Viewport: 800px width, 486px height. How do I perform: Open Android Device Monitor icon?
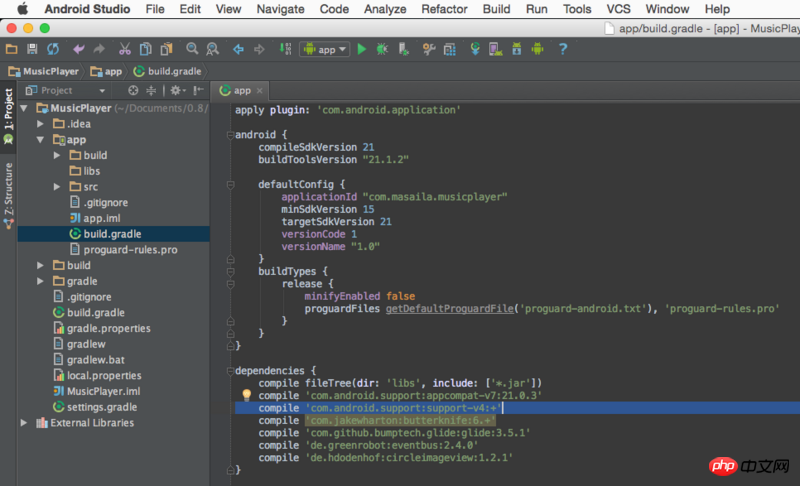point(538,49)
